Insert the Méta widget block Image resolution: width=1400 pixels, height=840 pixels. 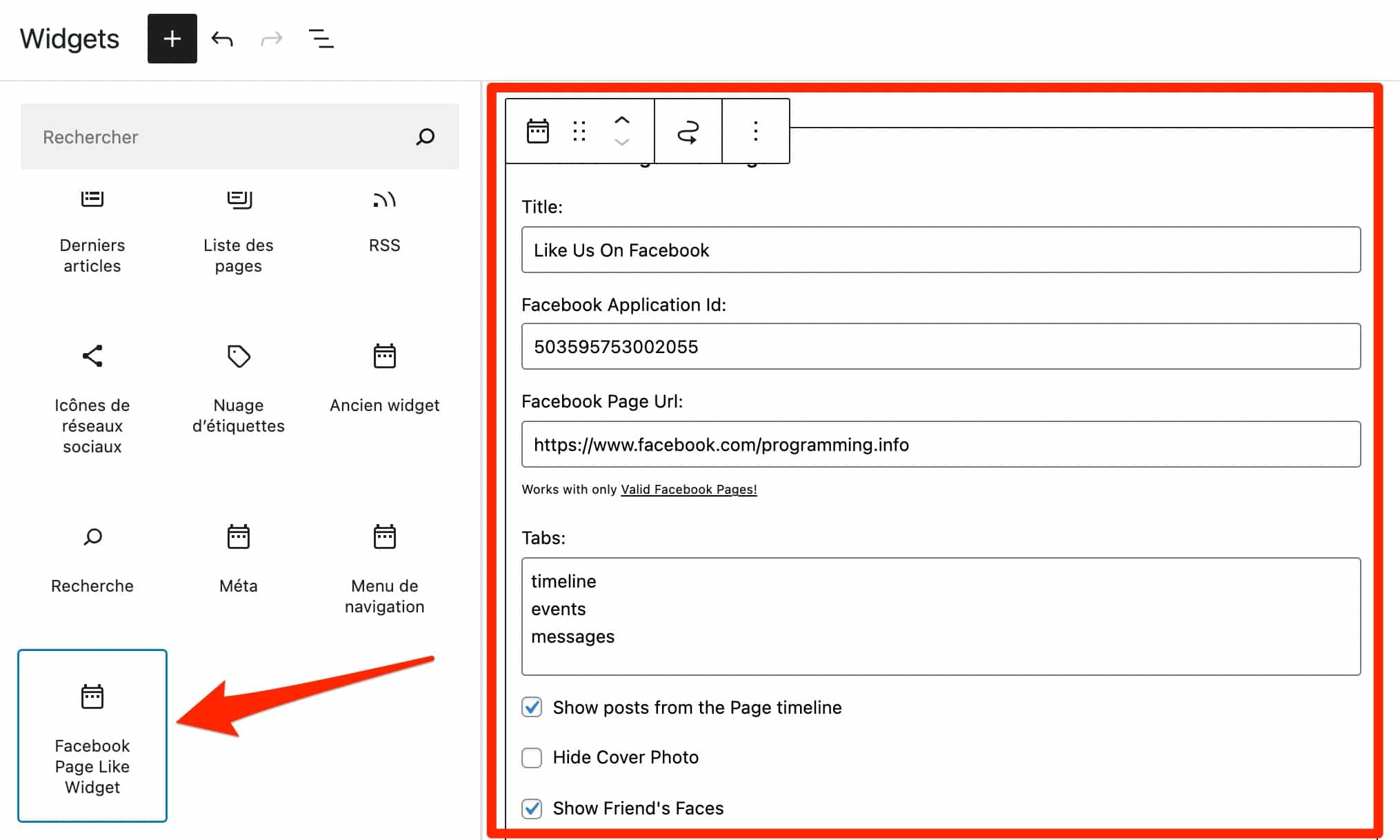[239, 559]
